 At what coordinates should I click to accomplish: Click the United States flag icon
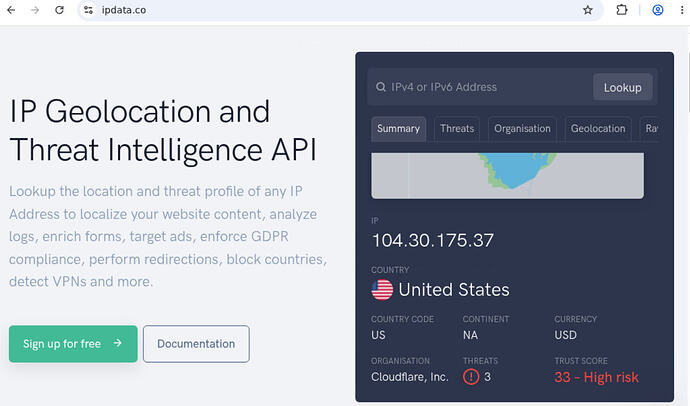coord(382,290)
